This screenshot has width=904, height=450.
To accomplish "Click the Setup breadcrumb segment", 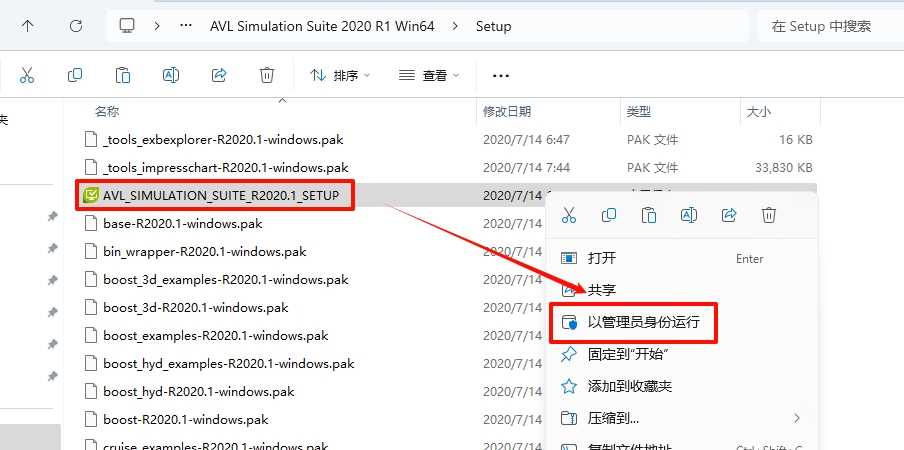I will pyautogui.click(x=494, y=26).
